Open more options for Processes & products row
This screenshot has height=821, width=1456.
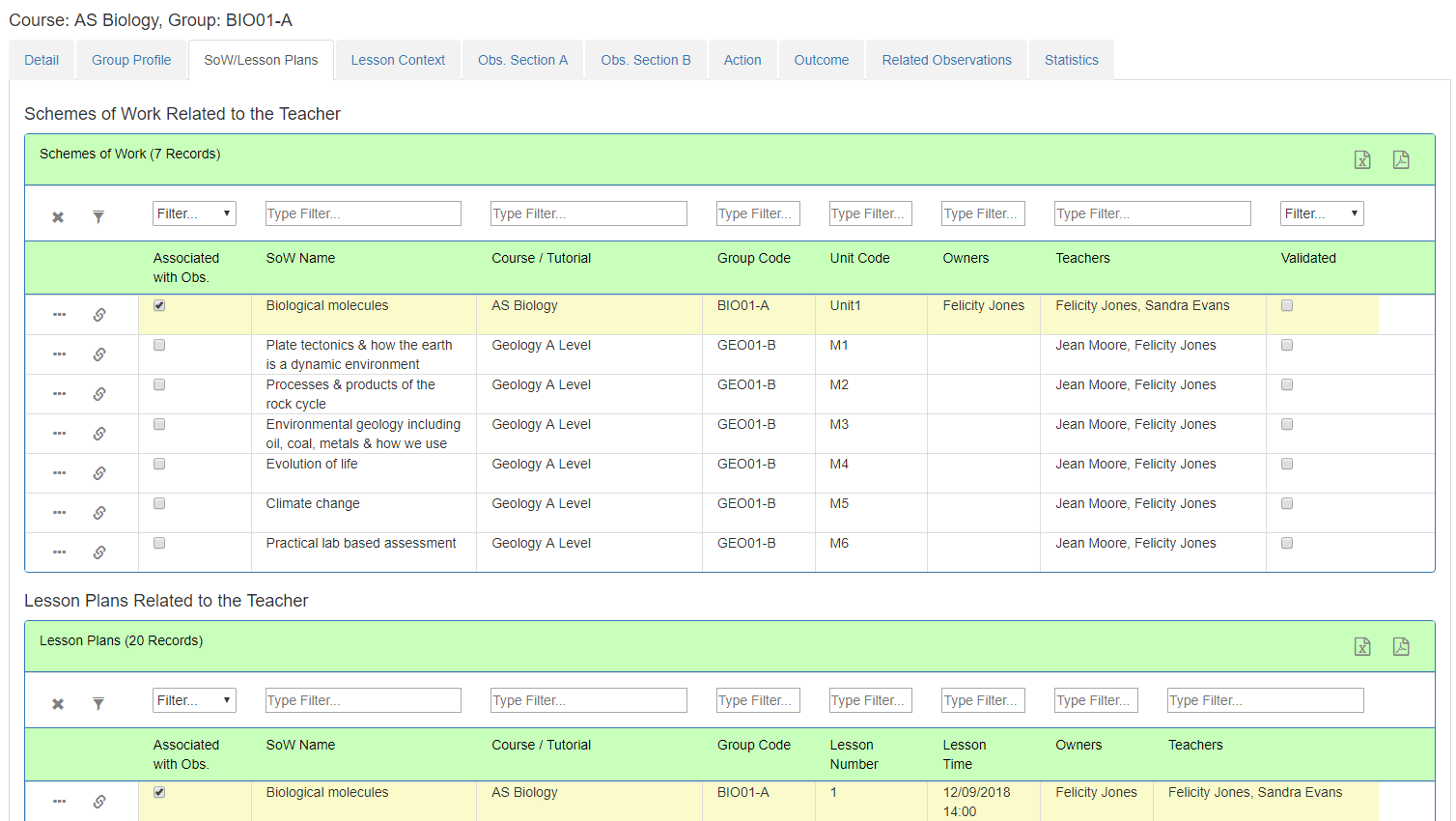(x=60, y=394)
